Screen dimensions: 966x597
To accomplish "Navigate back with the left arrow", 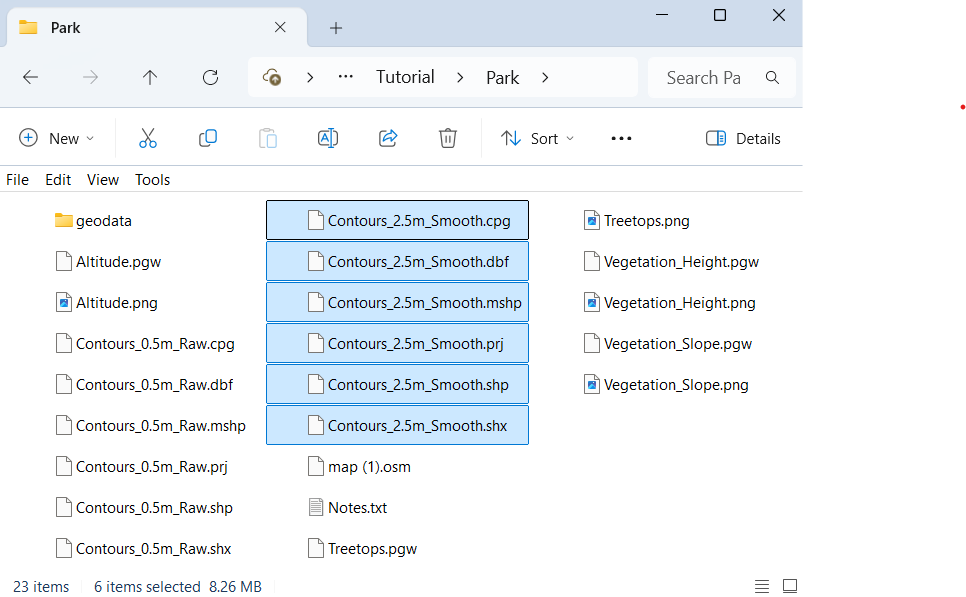I will point(30,78).
